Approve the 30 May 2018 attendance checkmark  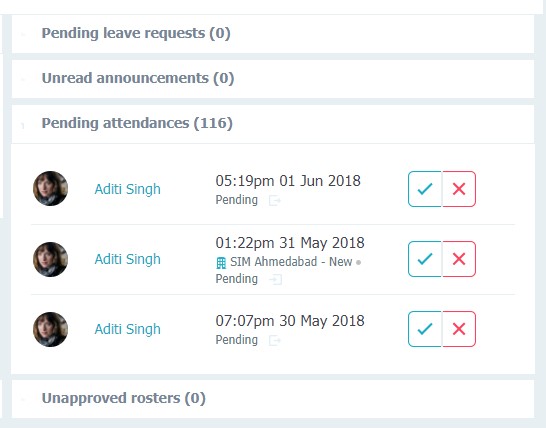click(425, 329)
